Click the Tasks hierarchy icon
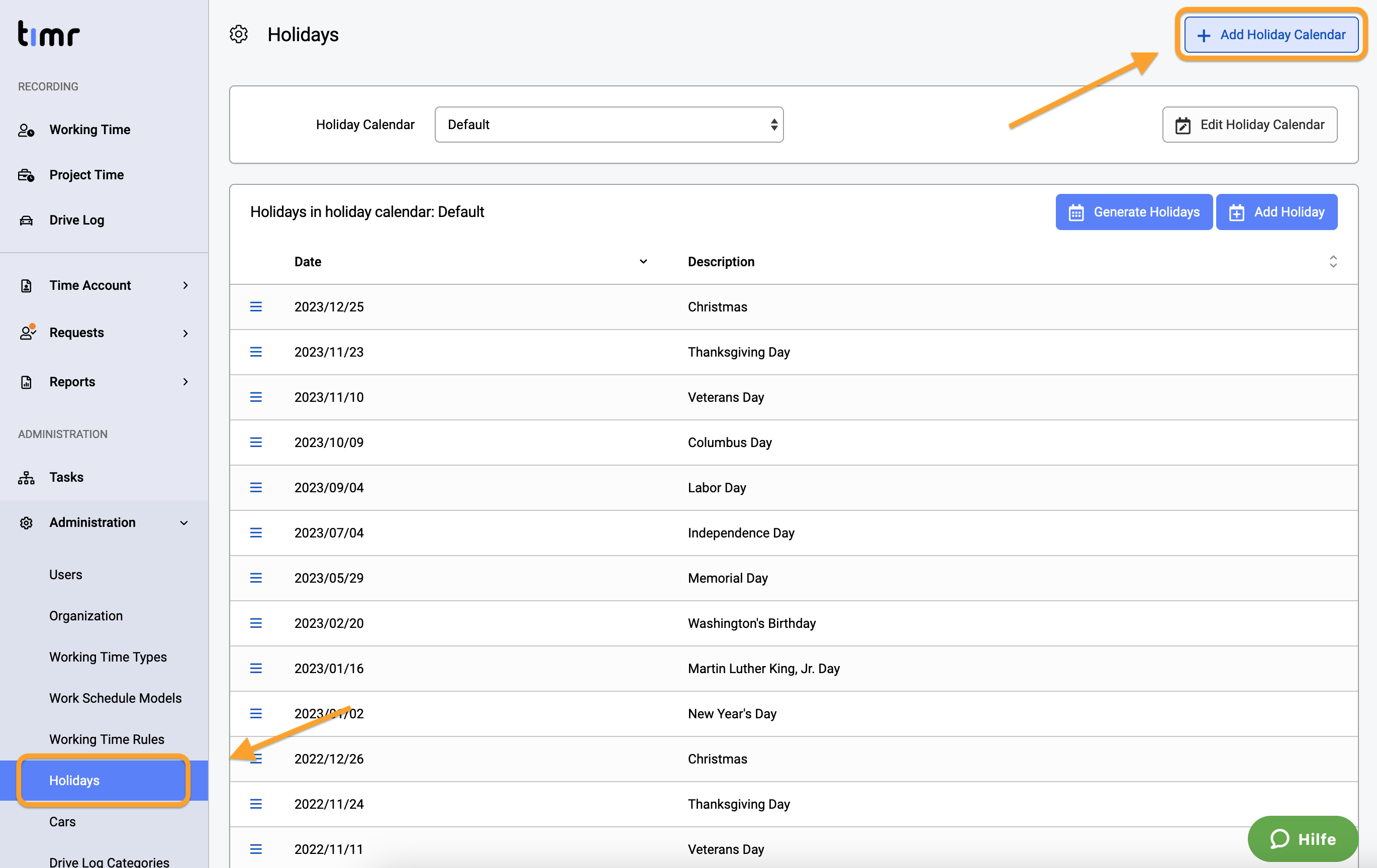The height and width of the screenshot is (868, 1377). pyautogui.click(x=26, y=477)
